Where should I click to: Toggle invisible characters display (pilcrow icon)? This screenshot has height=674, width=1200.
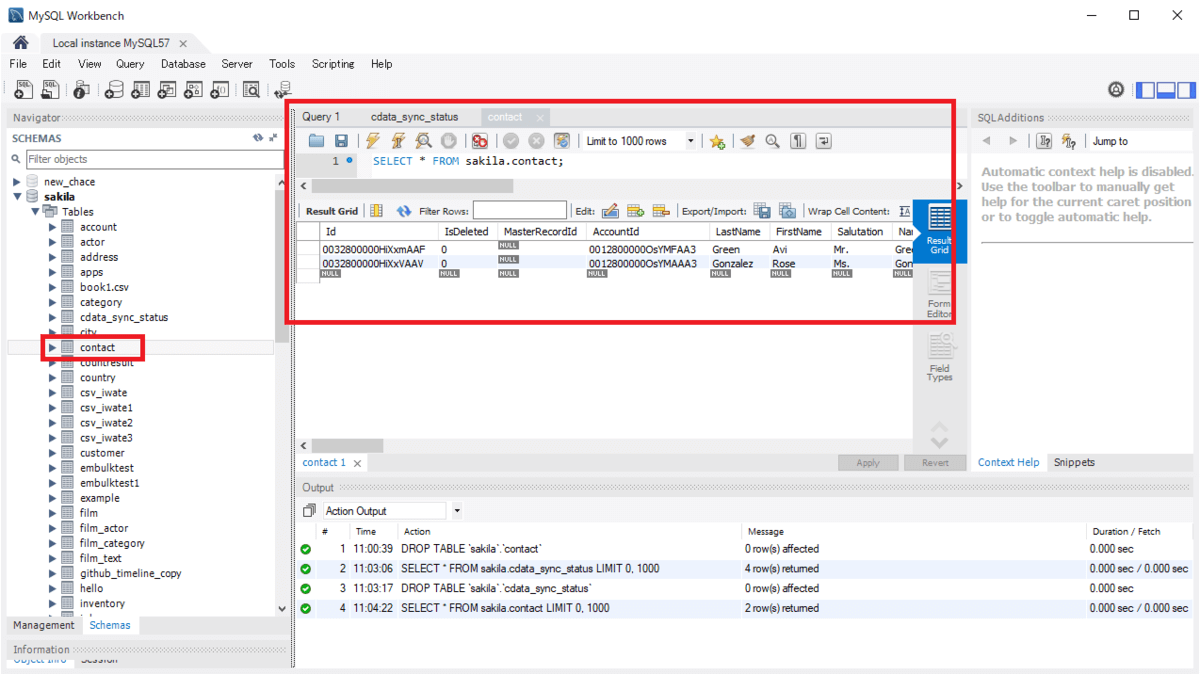tap(798, 142)
